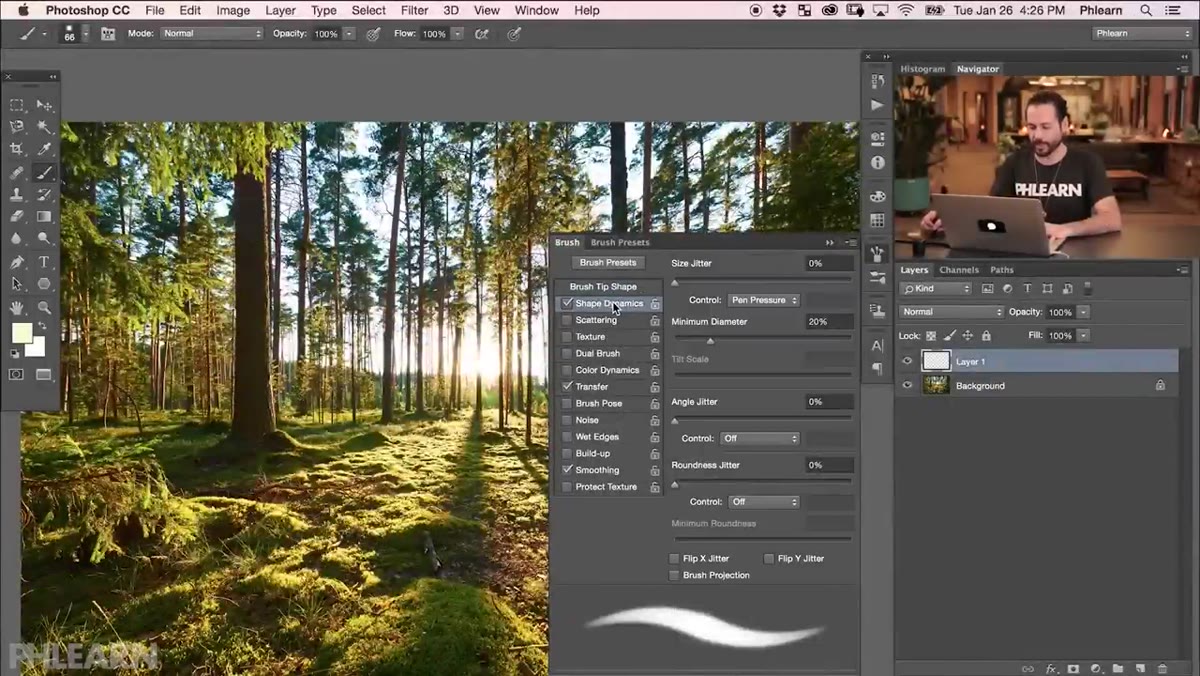Screen dimensions: 1200x676
Task: Select the Shape tool
Action: point(45,285)
